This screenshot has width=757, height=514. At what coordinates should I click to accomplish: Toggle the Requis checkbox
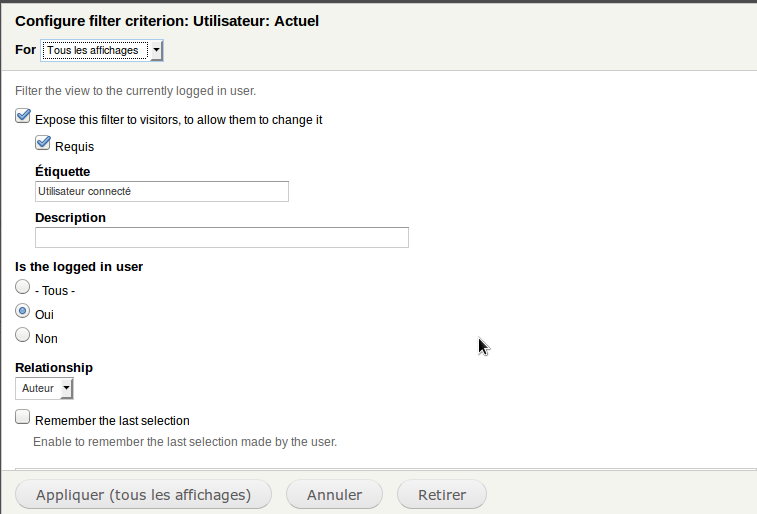tap(43, 143)
